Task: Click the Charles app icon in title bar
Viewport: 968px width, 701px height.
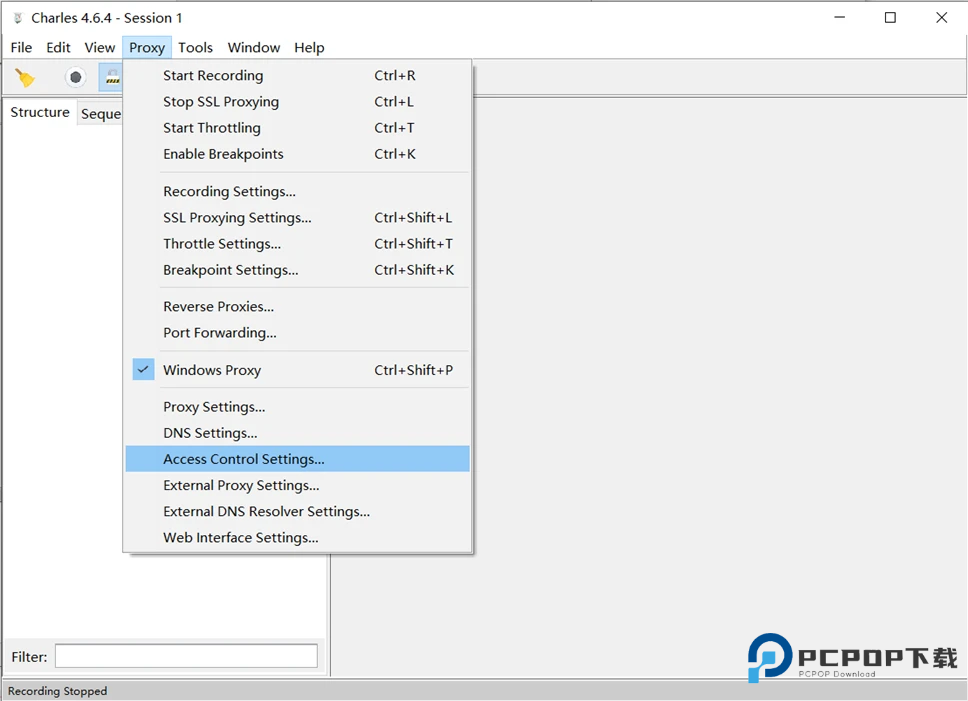Action: point(17,18)
